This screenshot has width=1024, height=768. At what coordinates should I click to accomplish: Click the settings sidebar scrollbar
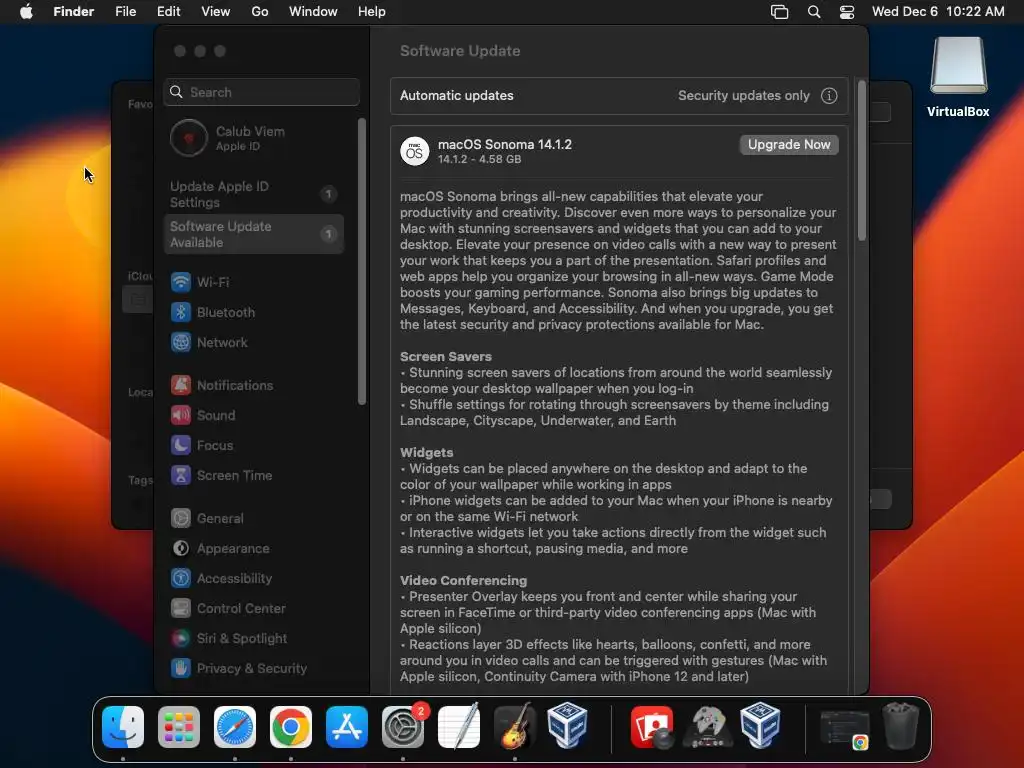pos(362,261)
